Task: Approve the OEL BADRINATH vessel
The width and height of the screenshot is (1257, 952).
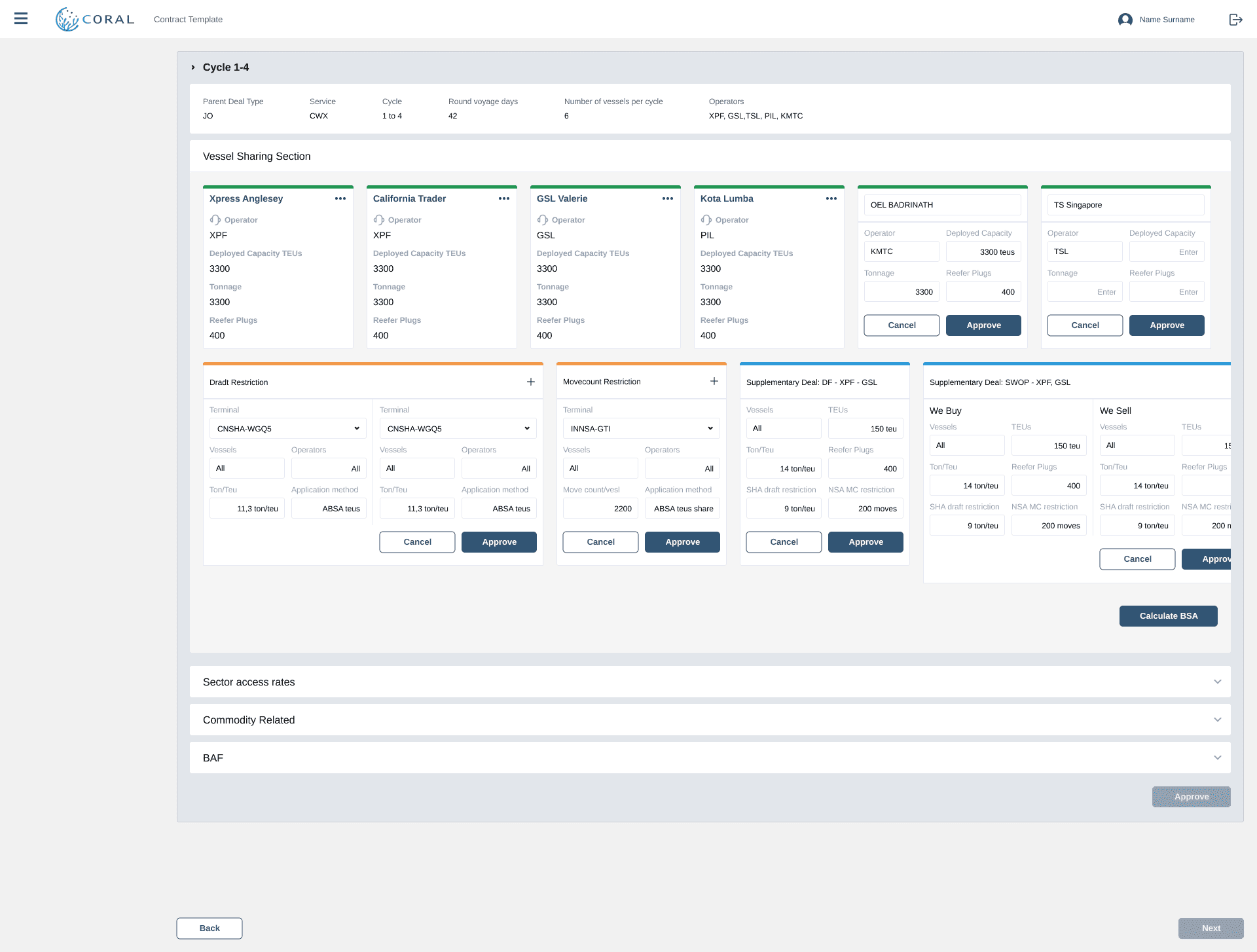Action: [x=983, y=325]
